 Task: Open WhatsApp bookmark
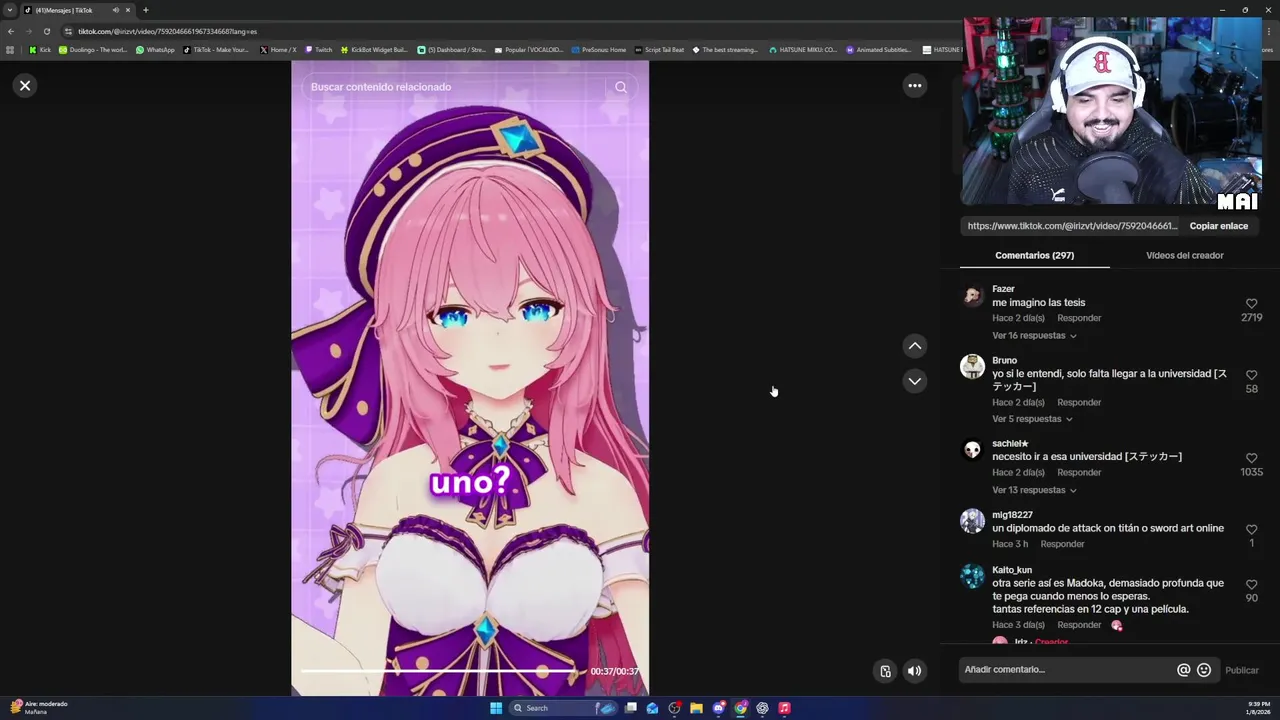click(155, 49)
